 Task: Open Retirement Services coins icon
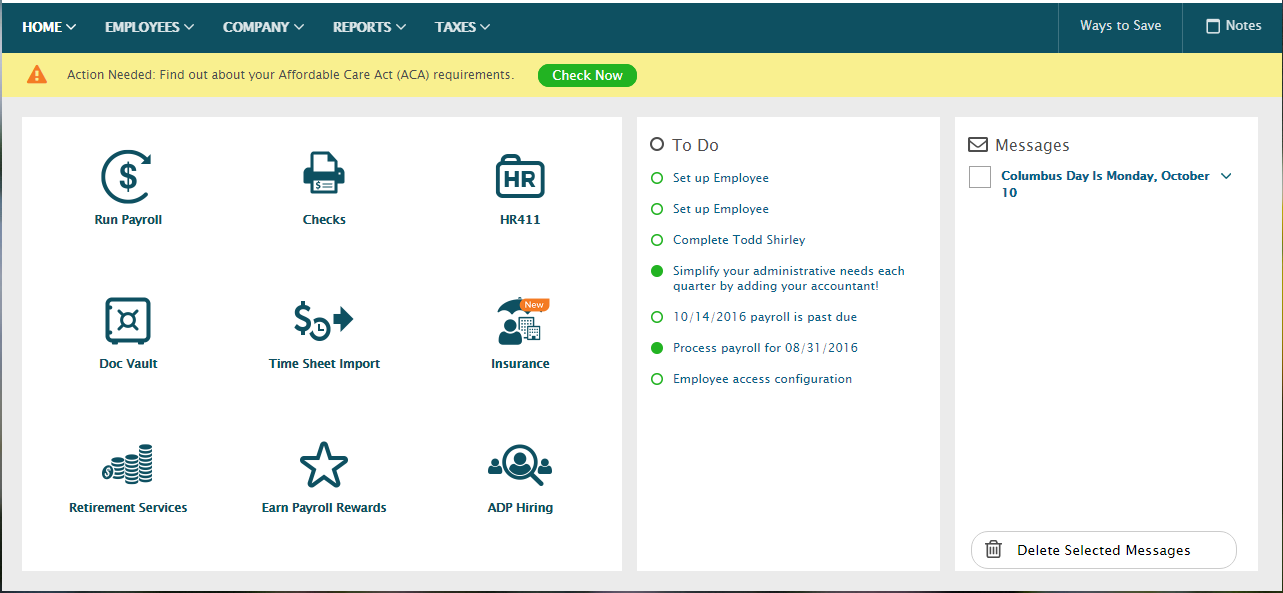pos(128,465)
